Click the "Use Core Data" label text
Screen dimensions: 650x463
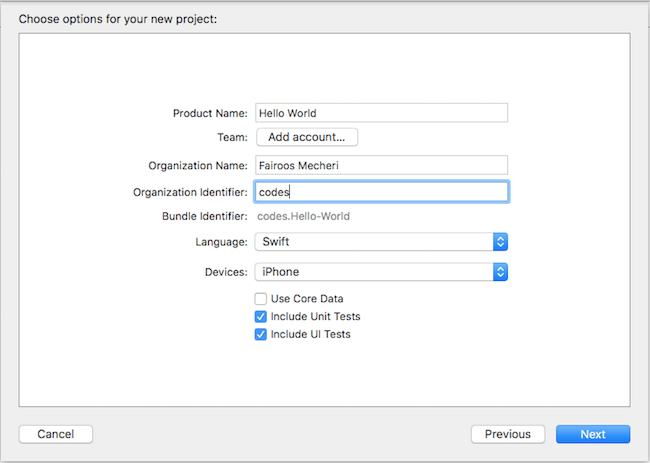pyautogui.click(x=307, y=299)
